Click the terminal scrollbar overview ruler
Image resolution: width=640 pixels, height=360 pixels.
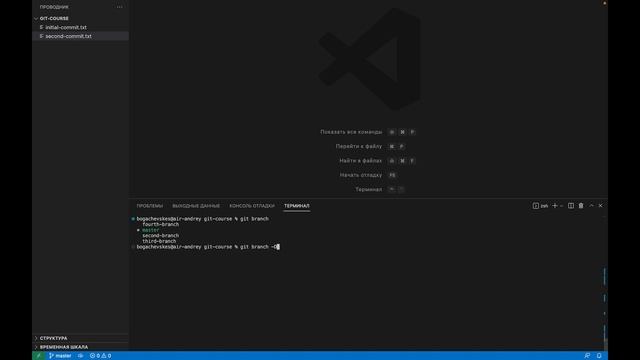[604, 282]
